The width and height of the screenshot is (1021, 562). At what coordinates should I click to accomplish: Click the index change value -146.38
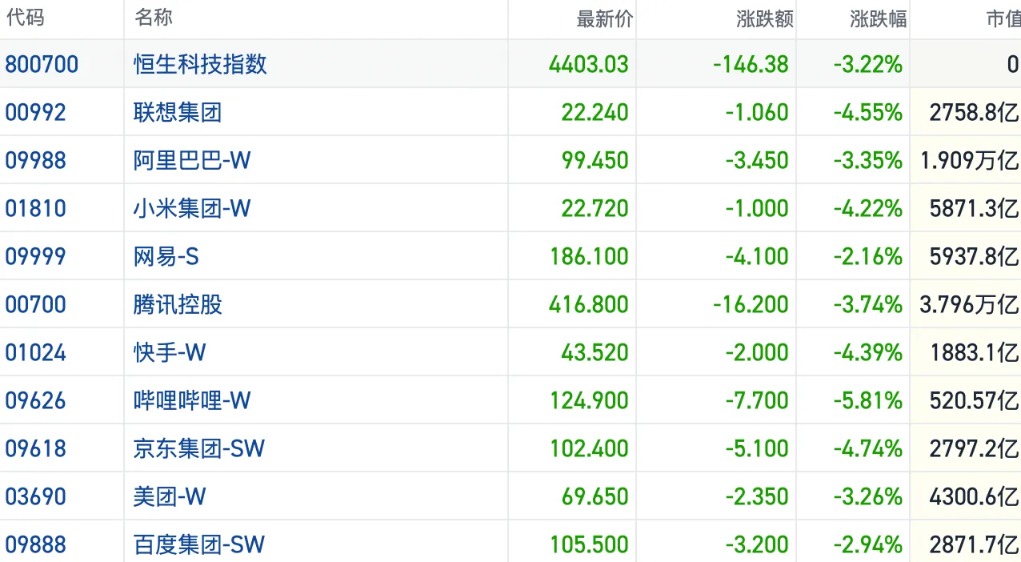pos(751,64)
